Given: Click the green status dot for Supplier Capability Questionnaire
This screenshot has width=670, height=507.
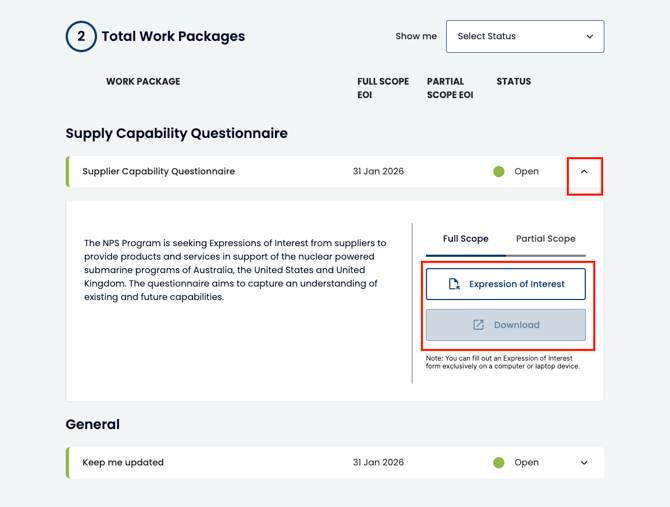Looking at the screenshot, I should click(x=499, y=172).
